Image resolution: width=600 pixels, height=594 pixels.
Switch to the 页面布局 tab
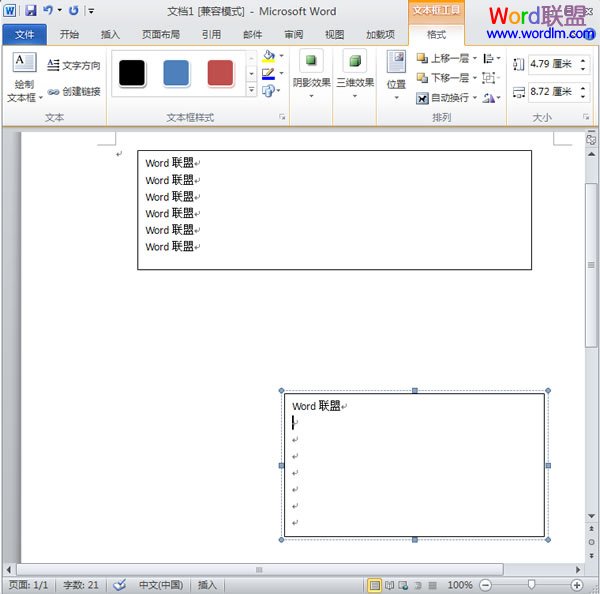point(161,35)
